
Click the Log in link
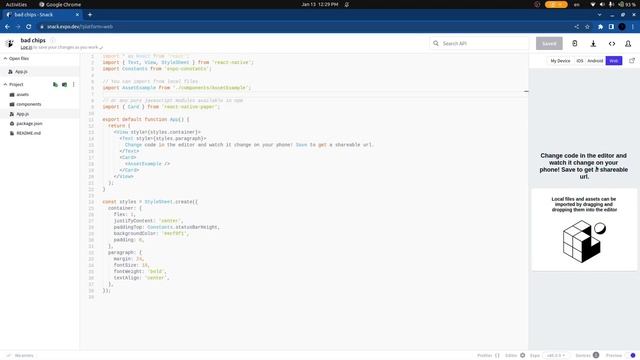[26, 47]
